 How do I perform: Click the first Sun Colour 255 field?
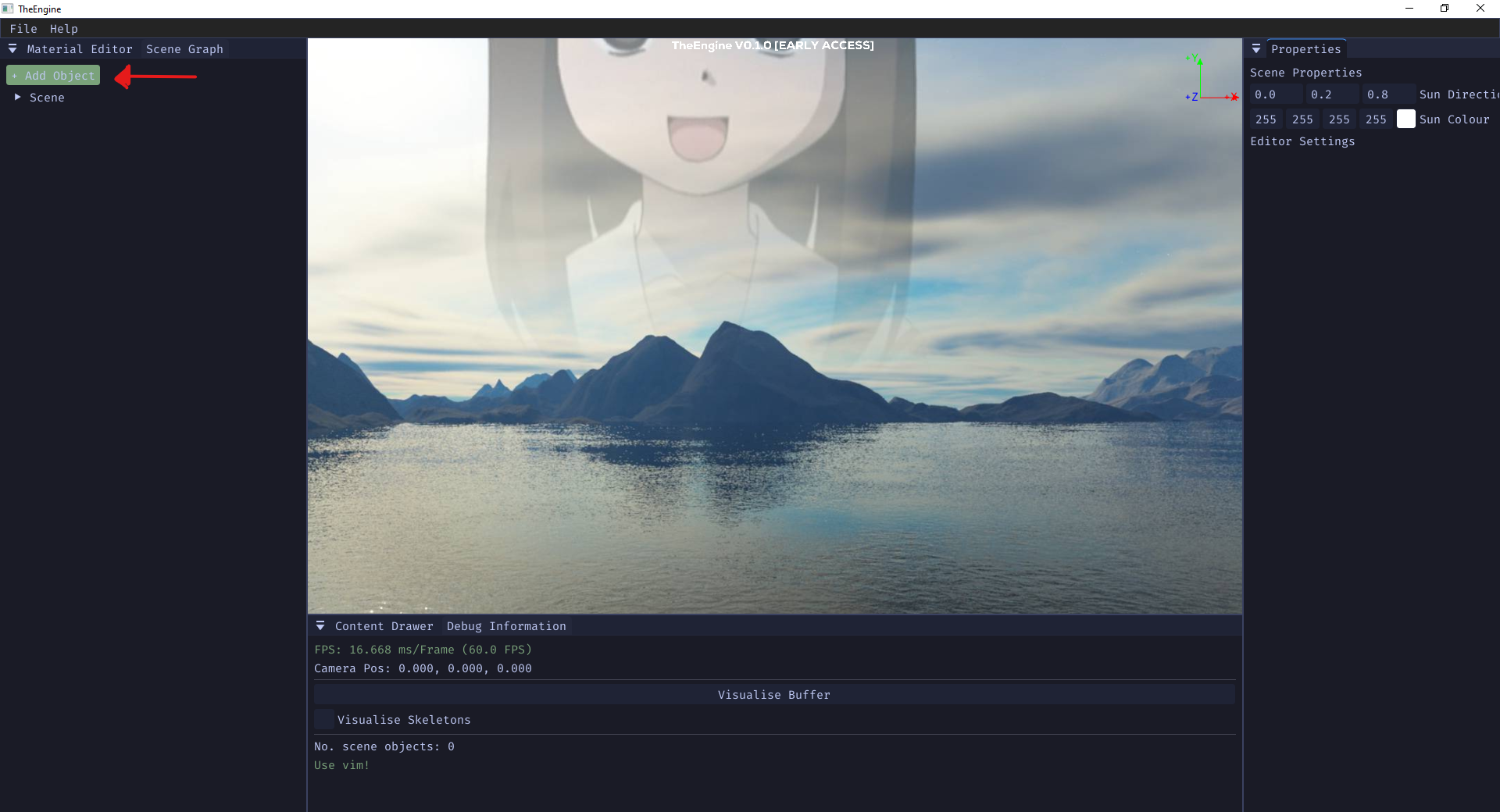pos(1266,119)
